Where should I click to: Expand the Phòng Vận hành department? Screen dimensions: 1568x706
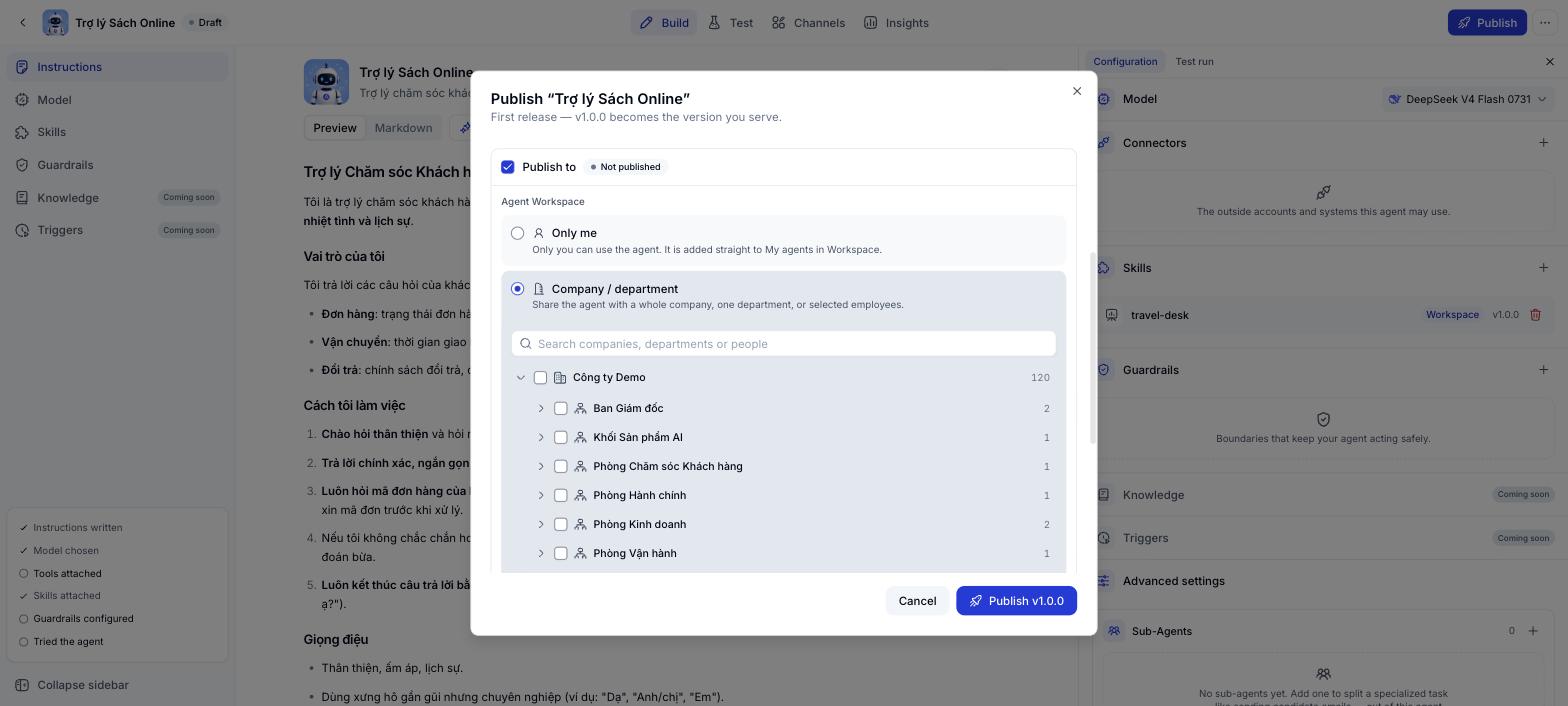541,554
